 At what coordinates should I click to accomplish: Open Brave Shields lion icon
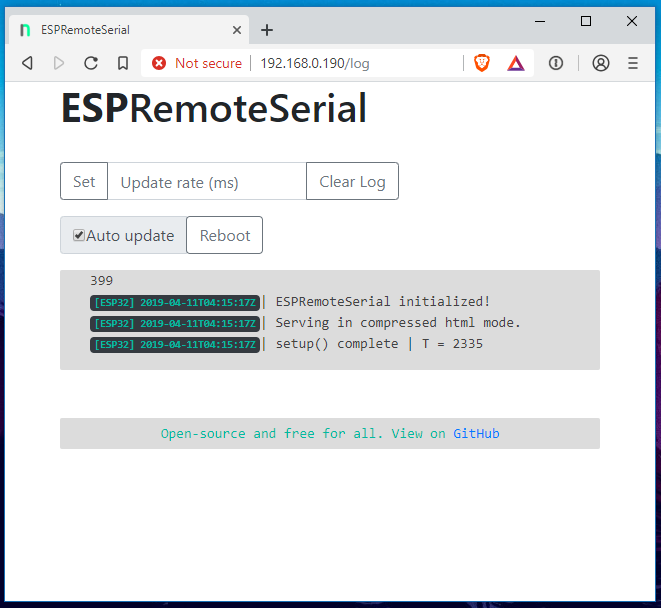482,63
